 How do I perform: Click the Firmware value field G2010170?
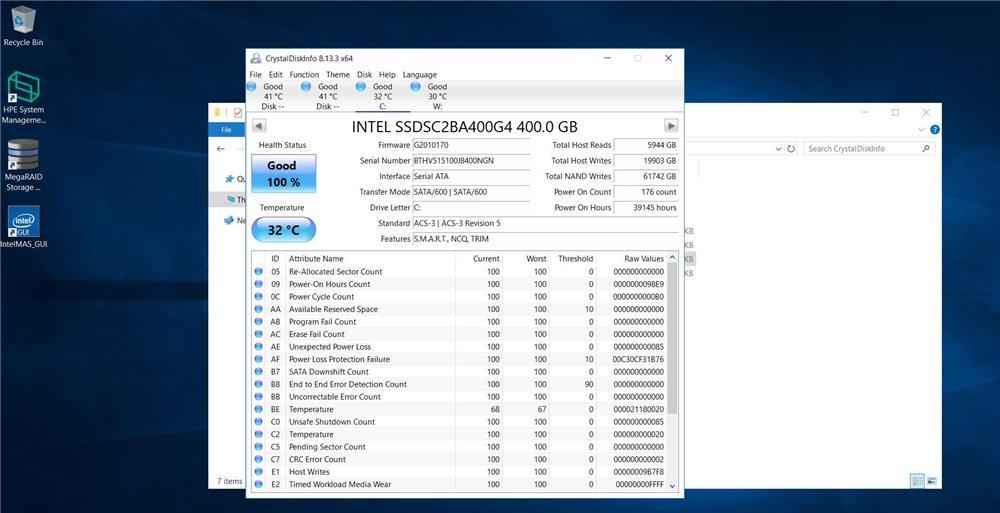point(471,145)
